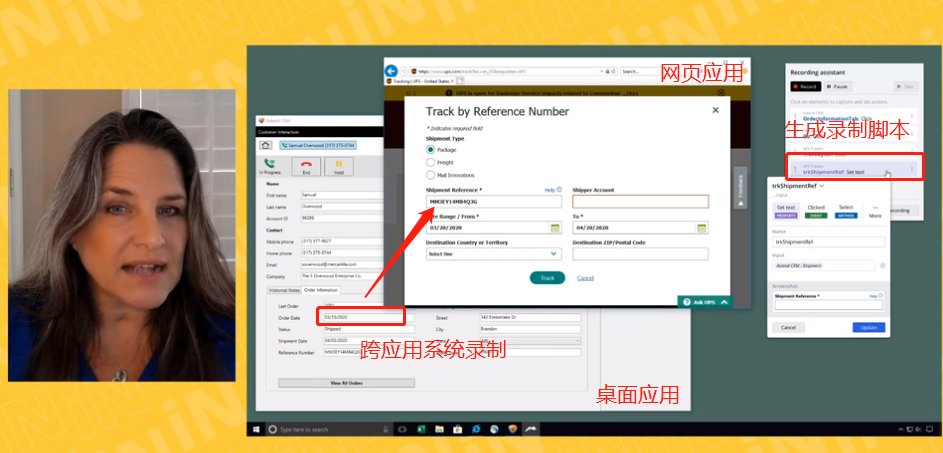
Task: Click the Task View taskbar icon
Action: tap(402, 430)
